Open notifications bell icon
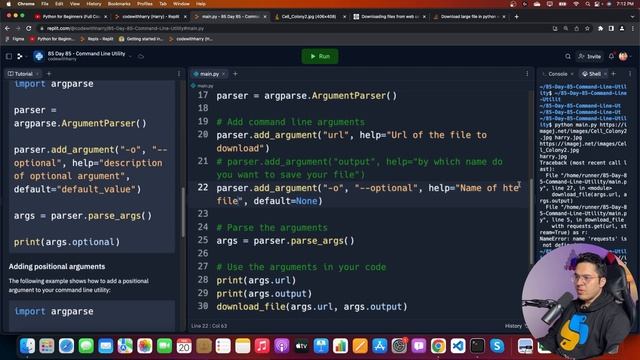Viewport: 640px width, 360px height. 611,56
